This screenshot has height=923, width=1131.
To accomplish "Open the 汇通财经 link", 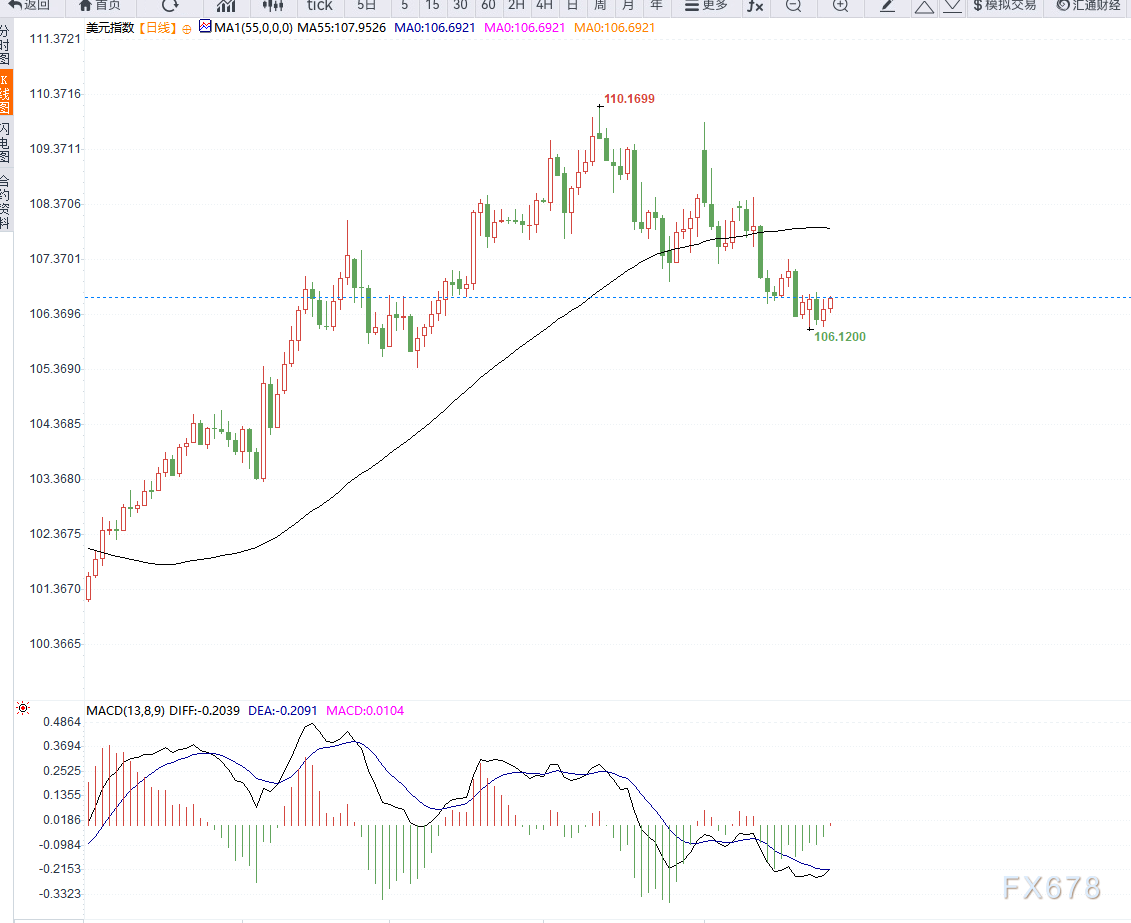I will tap(1089, 6).
